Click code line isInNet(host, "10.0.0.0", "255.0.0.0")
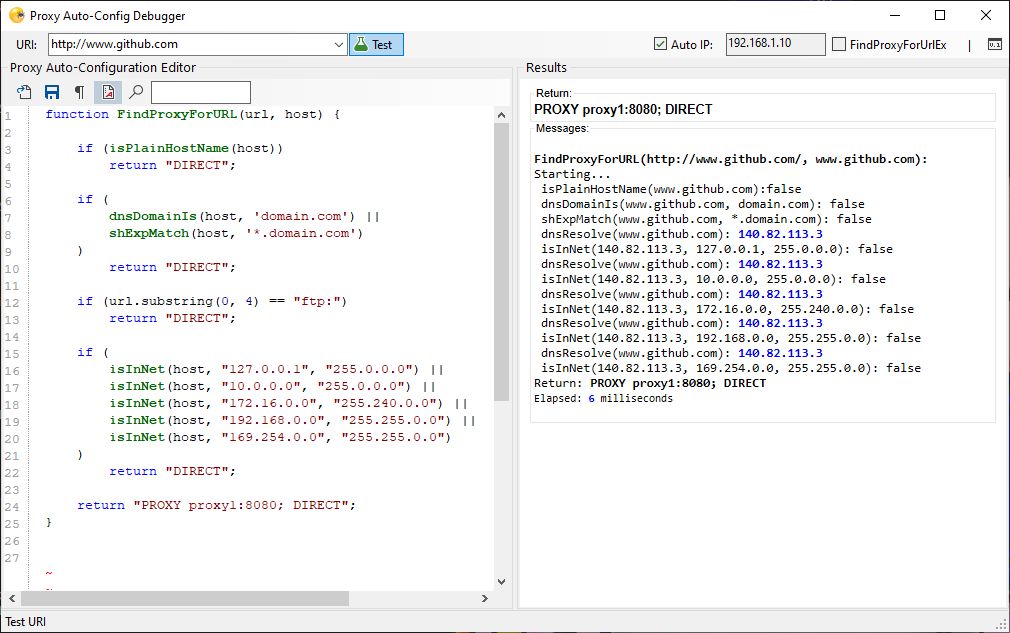Viewport: 1010px width, 633px height. click(x=272, y=386)
